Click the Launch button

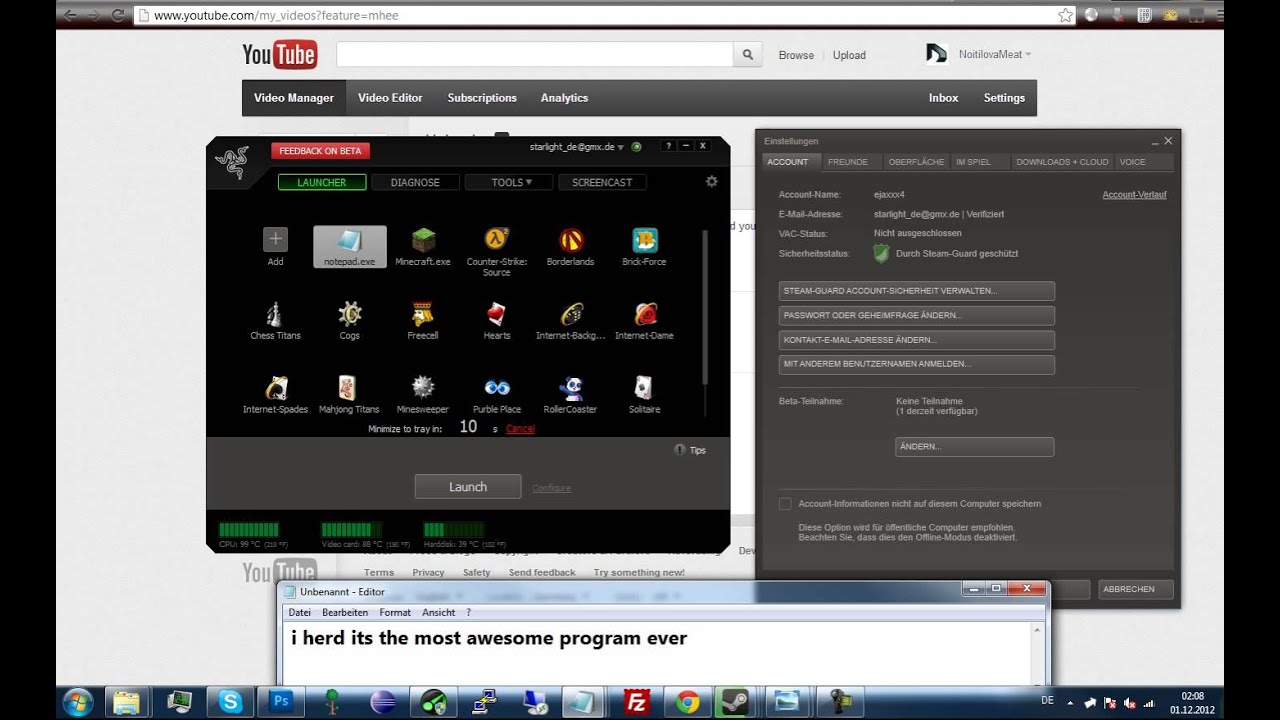(x=468, y=487)
